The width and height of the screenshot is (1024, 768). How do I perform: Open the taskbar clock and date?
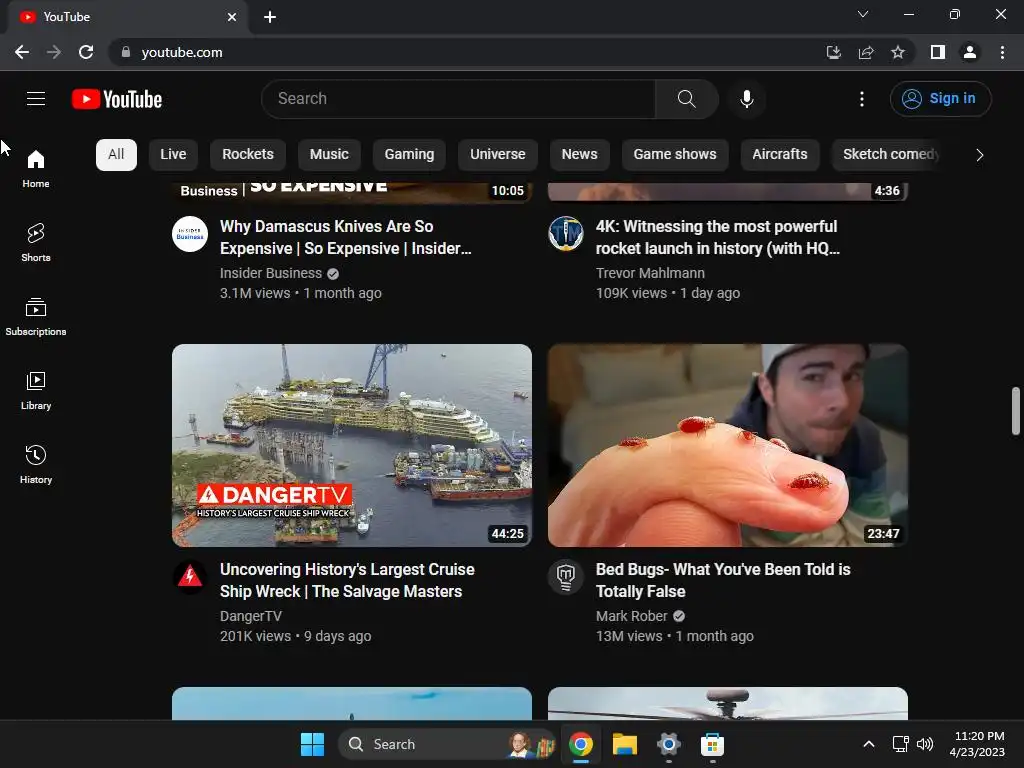click(978, 744)
